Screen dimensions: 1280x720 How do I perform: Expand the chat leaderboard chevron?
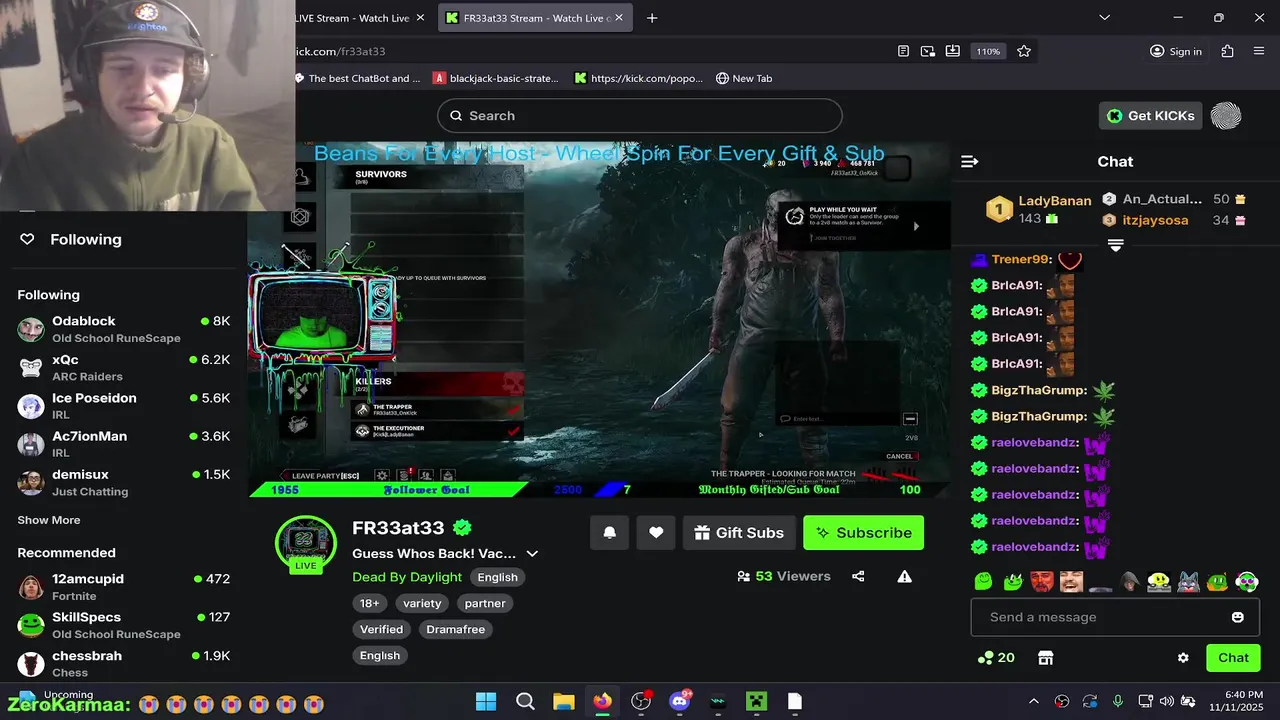(x=1116, y=245)
